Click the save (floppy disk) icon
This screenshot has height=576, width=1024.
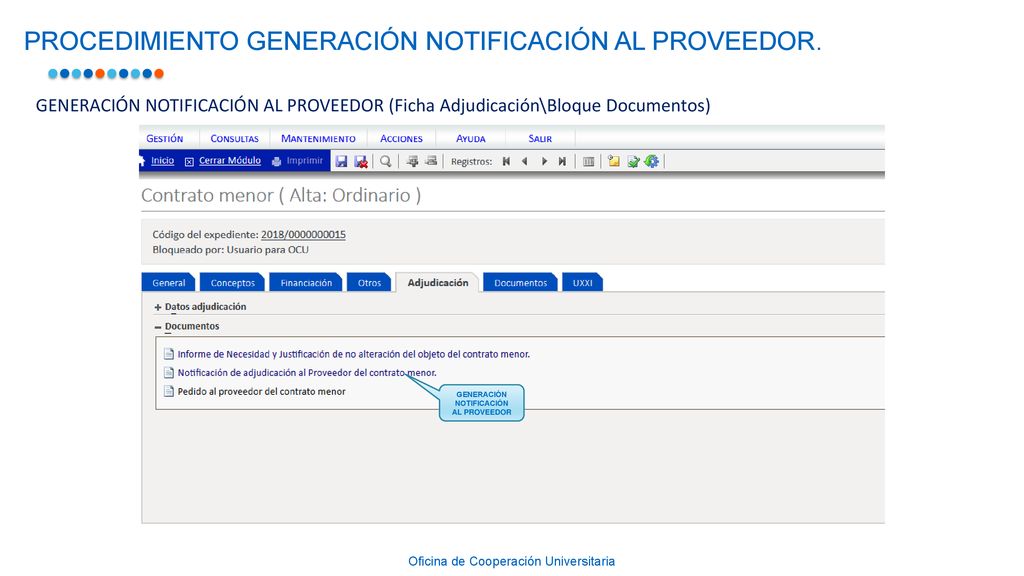pyautogui.click(x=341, y=161)
